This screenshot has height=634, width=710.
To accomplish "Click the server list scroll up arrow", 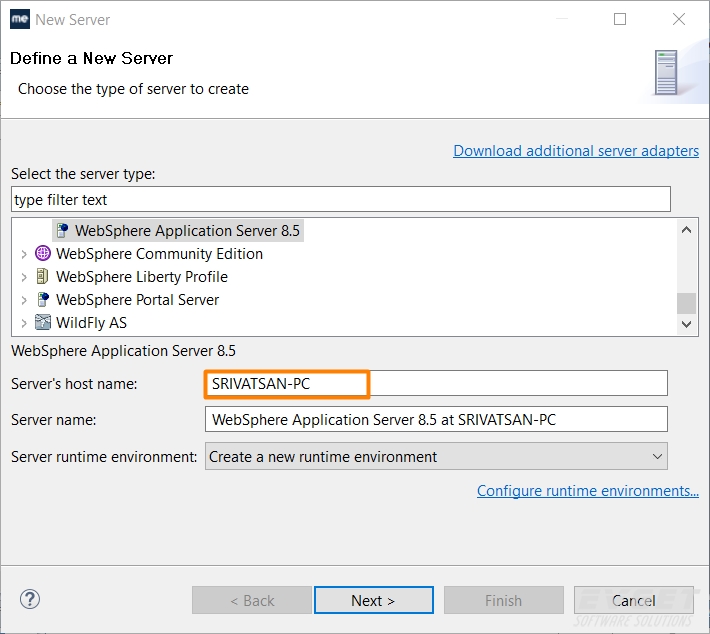I will [686, 230].
